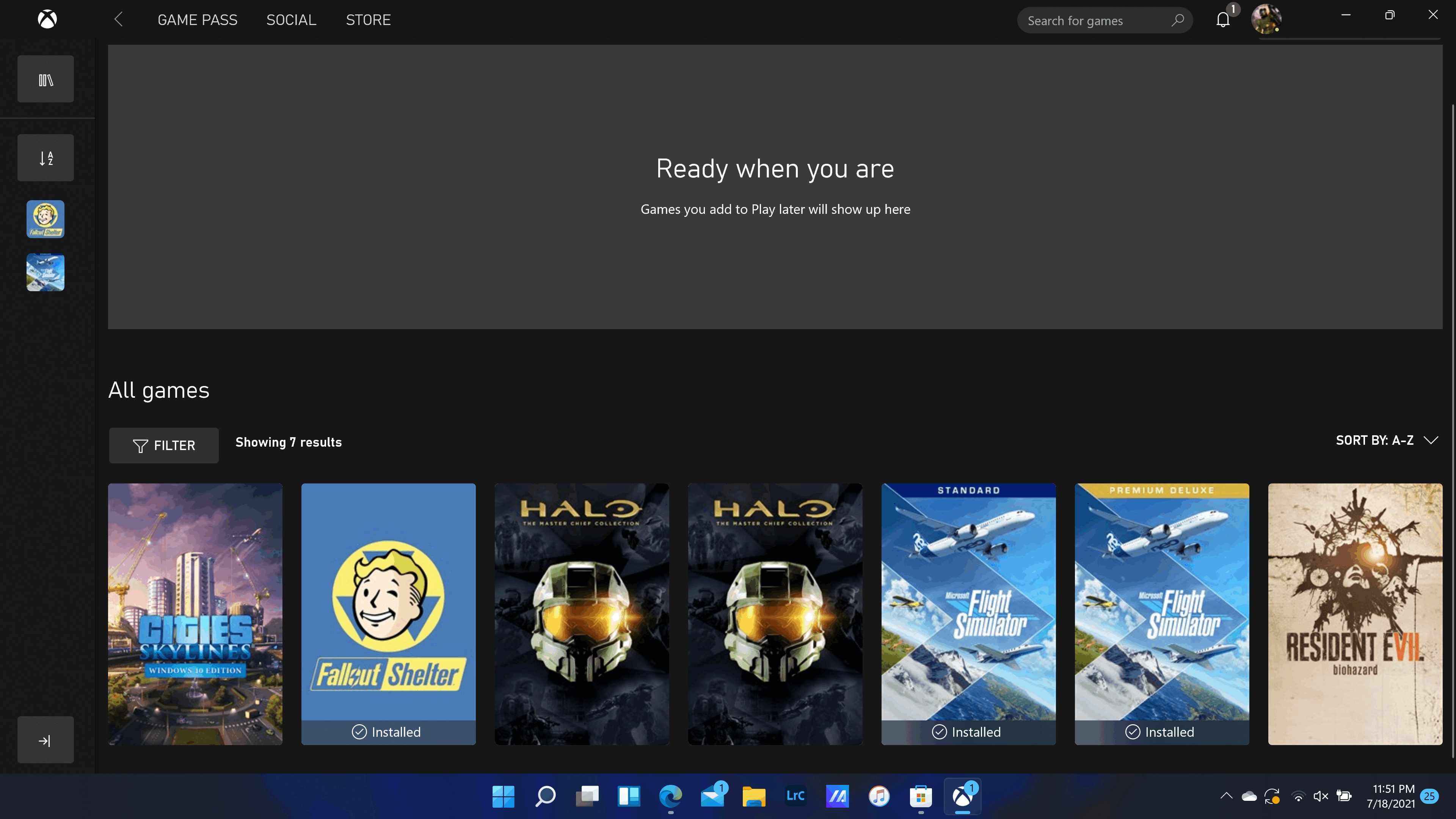Open notifications bell

click(1223, 20)
